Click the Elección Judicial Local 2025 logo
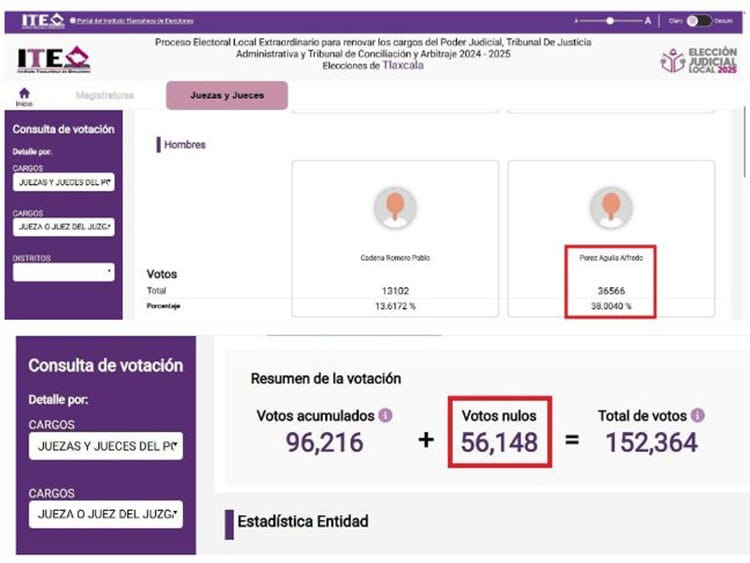Viewport: 750px width, 563px height. (699, 61)
